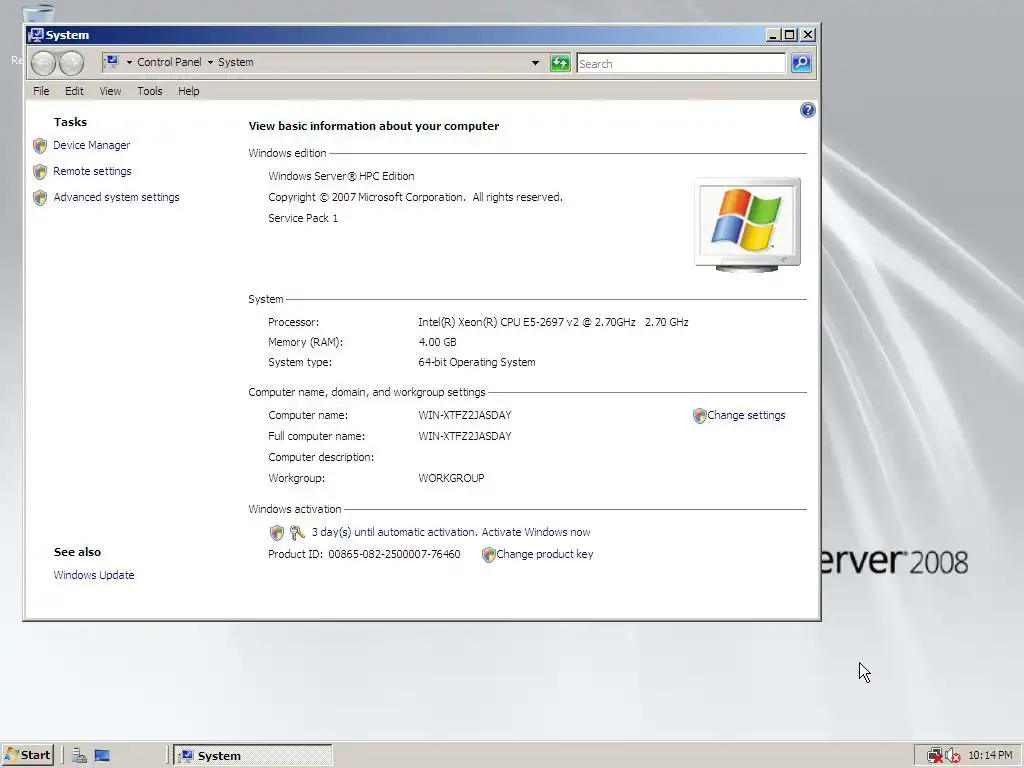Click the Windows Server HPC Edition text
The width and height of the screenshot is (1024, 768).
[x=341, y=176]
